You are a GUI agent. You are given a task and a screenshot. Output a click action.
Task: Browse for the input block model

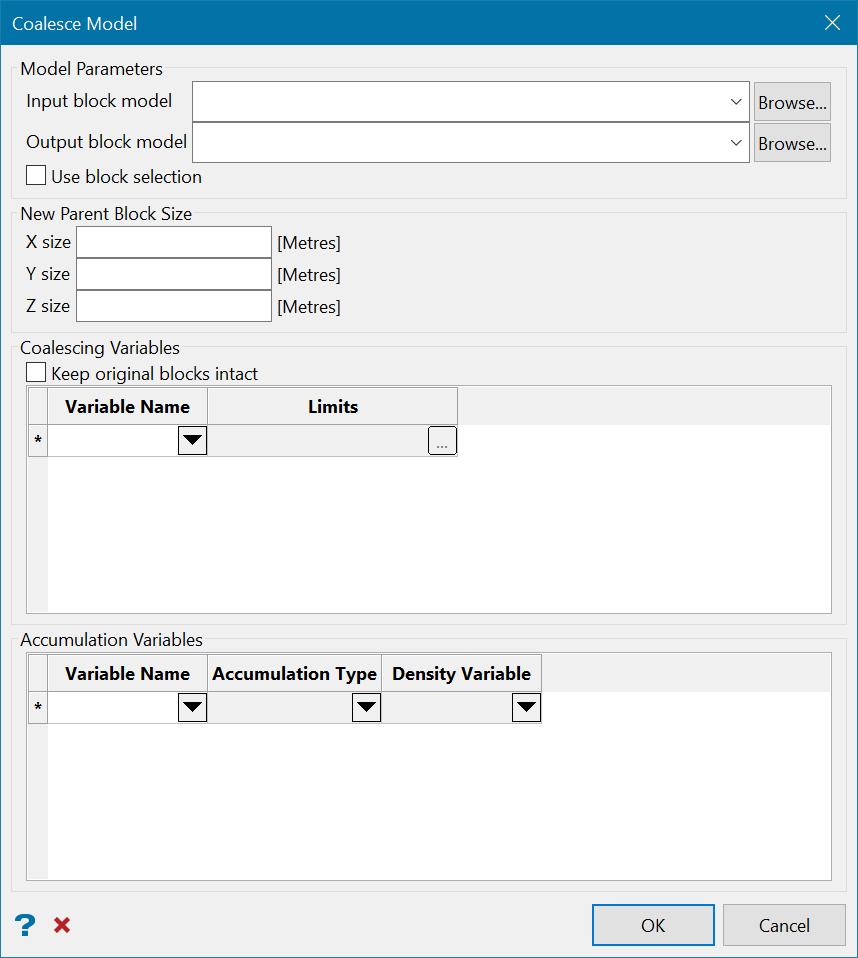792,102
